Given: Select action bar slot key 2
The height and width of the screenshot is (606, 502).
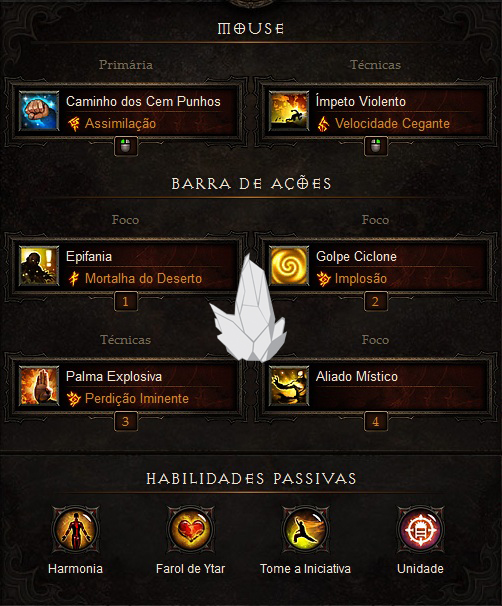Looking at the screenshot, I should (x=376, y=301).
